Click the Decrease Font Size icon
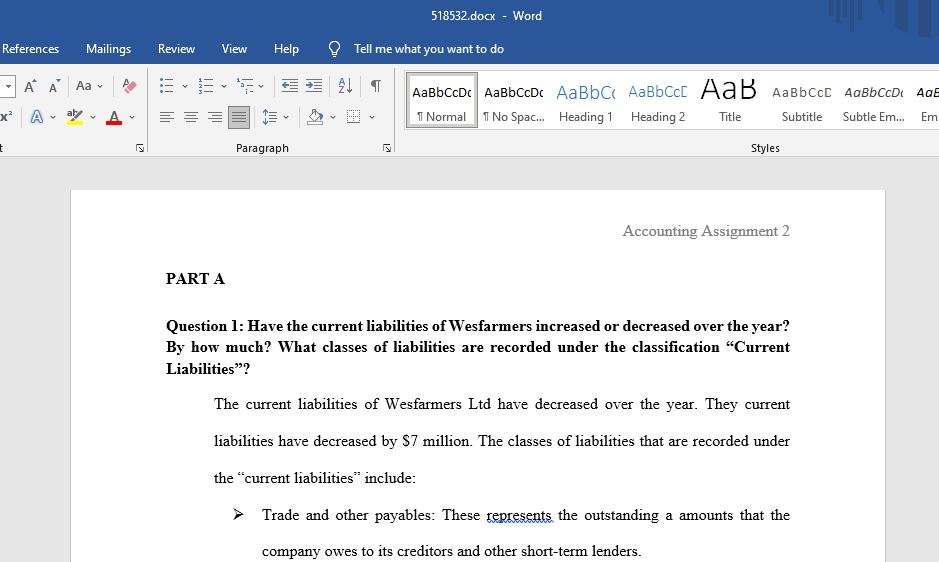939x562 pixels. tap(54, 86)
